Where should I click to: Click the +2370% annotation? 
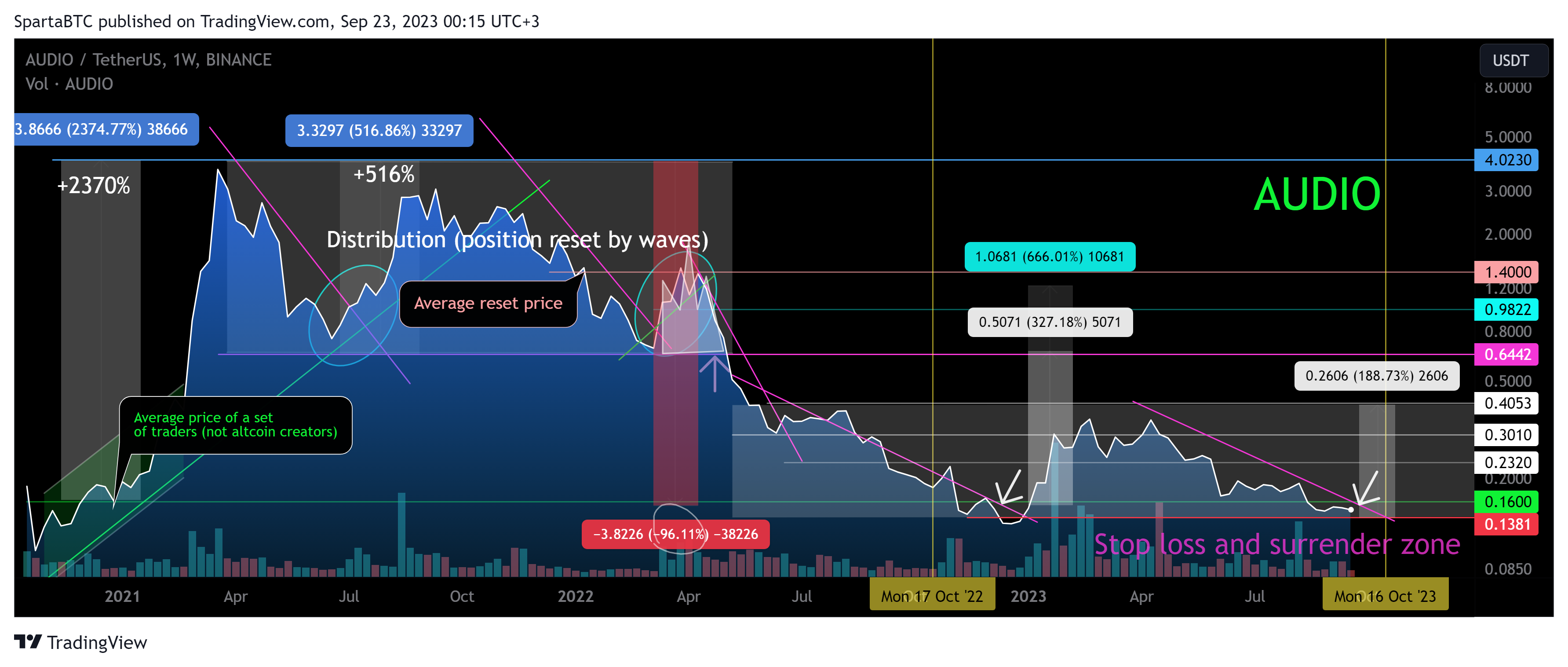coord(93,185)
